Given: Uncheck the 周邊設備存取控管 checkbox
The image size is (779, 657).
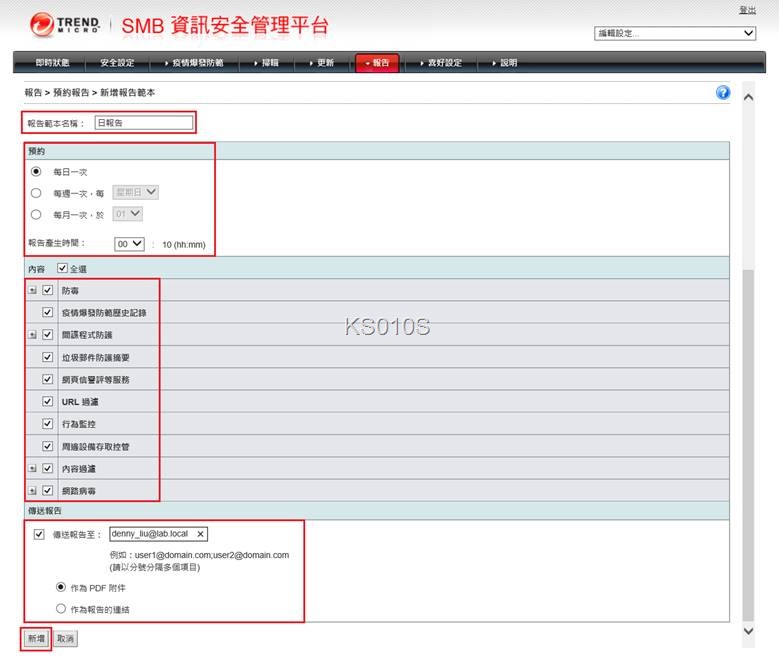Looking at the screenshot, I should click(x=48, y=446).
